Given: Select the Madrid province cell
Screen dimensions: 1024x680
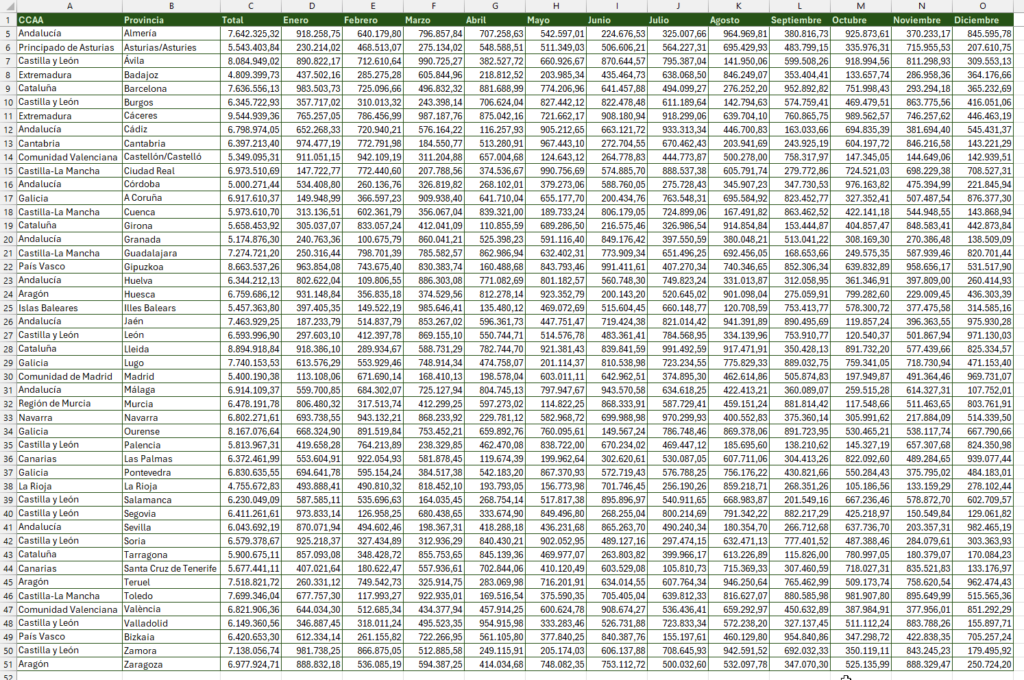Looking at the screenshot, I should pos(171,376).
